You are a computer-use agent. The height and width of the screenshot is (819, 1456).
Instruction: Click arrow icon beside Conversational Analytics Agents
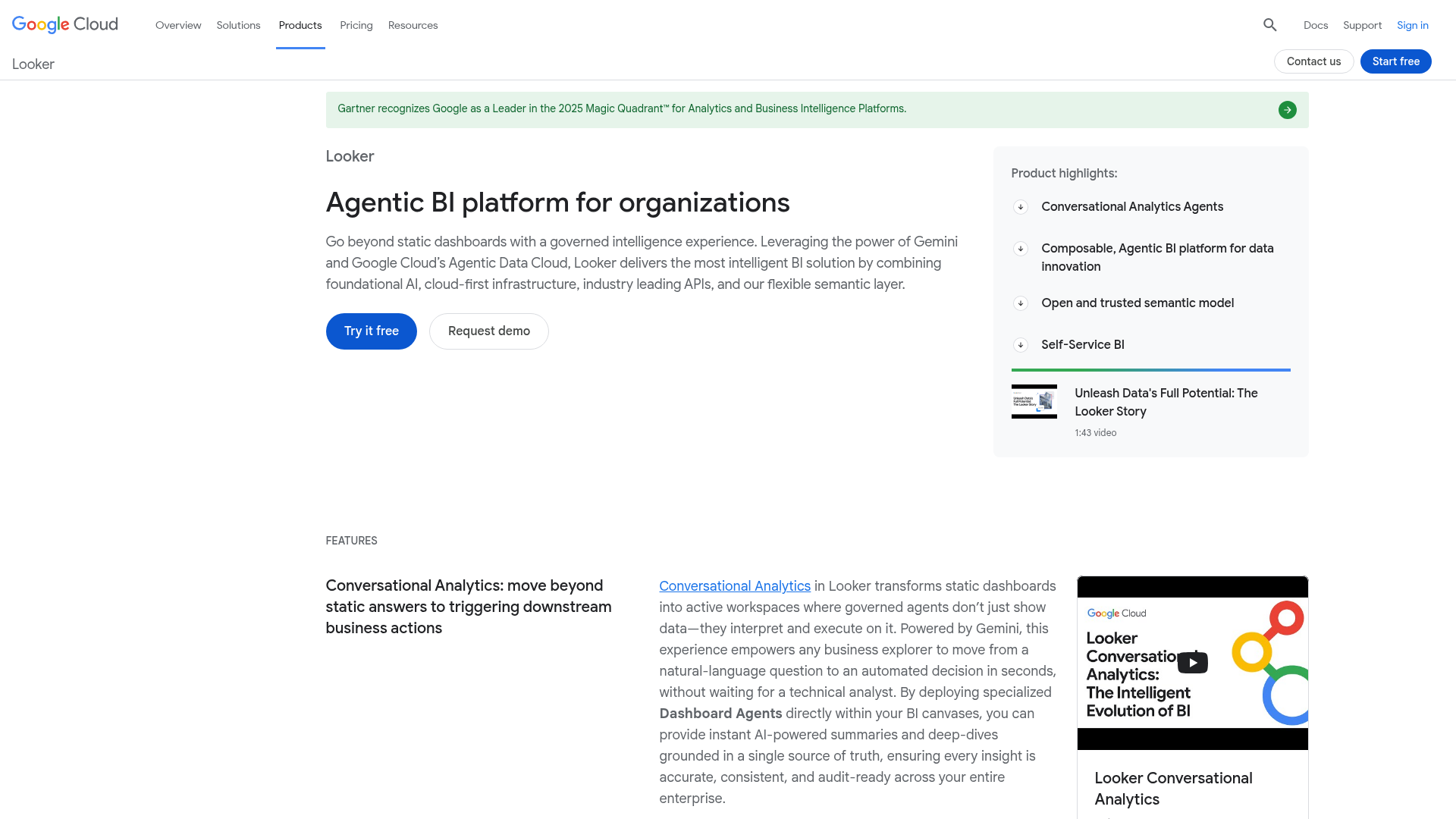1021,207
